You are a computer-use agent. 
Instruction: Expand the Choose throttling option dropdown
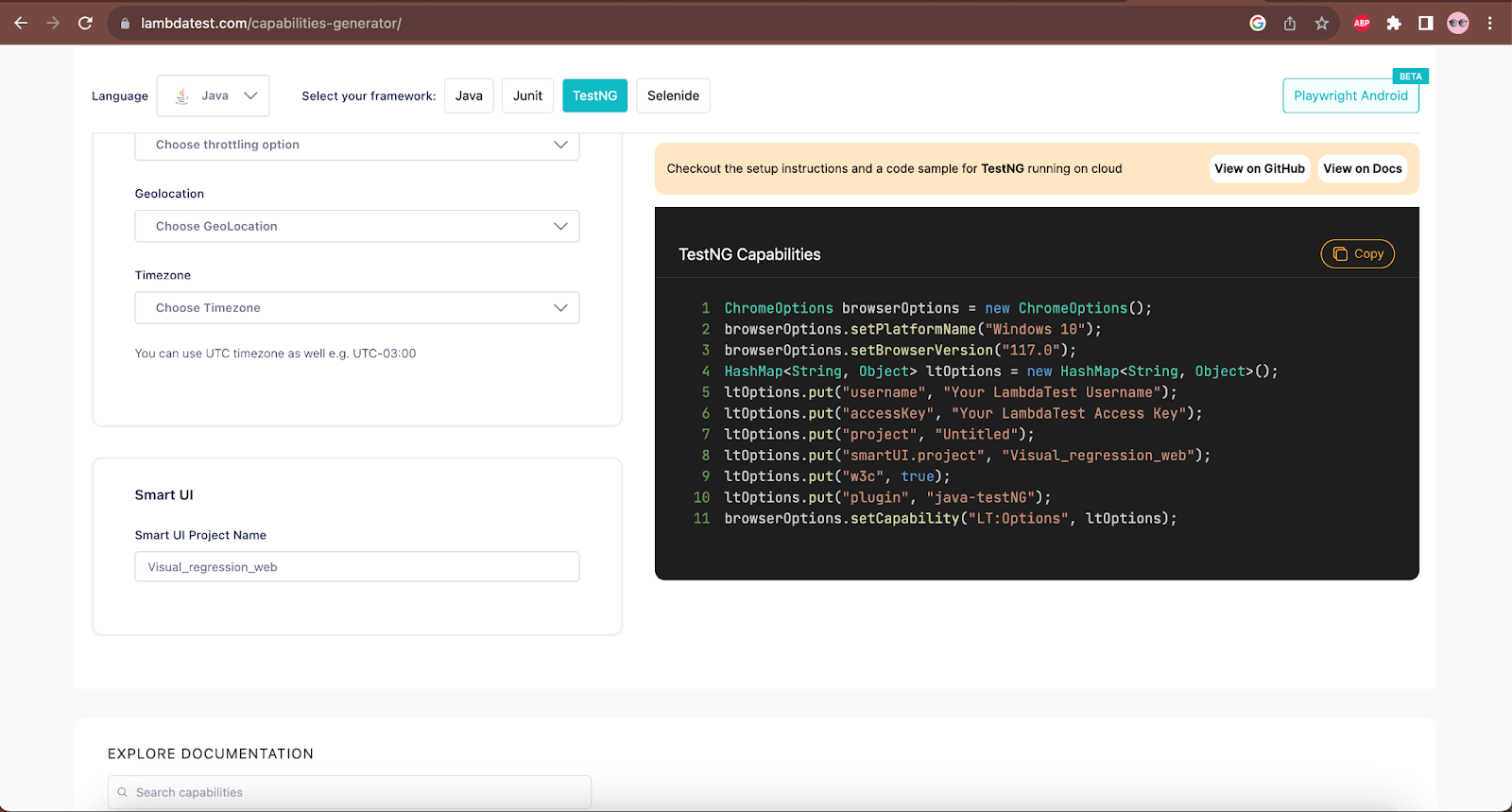pos(357,145)
